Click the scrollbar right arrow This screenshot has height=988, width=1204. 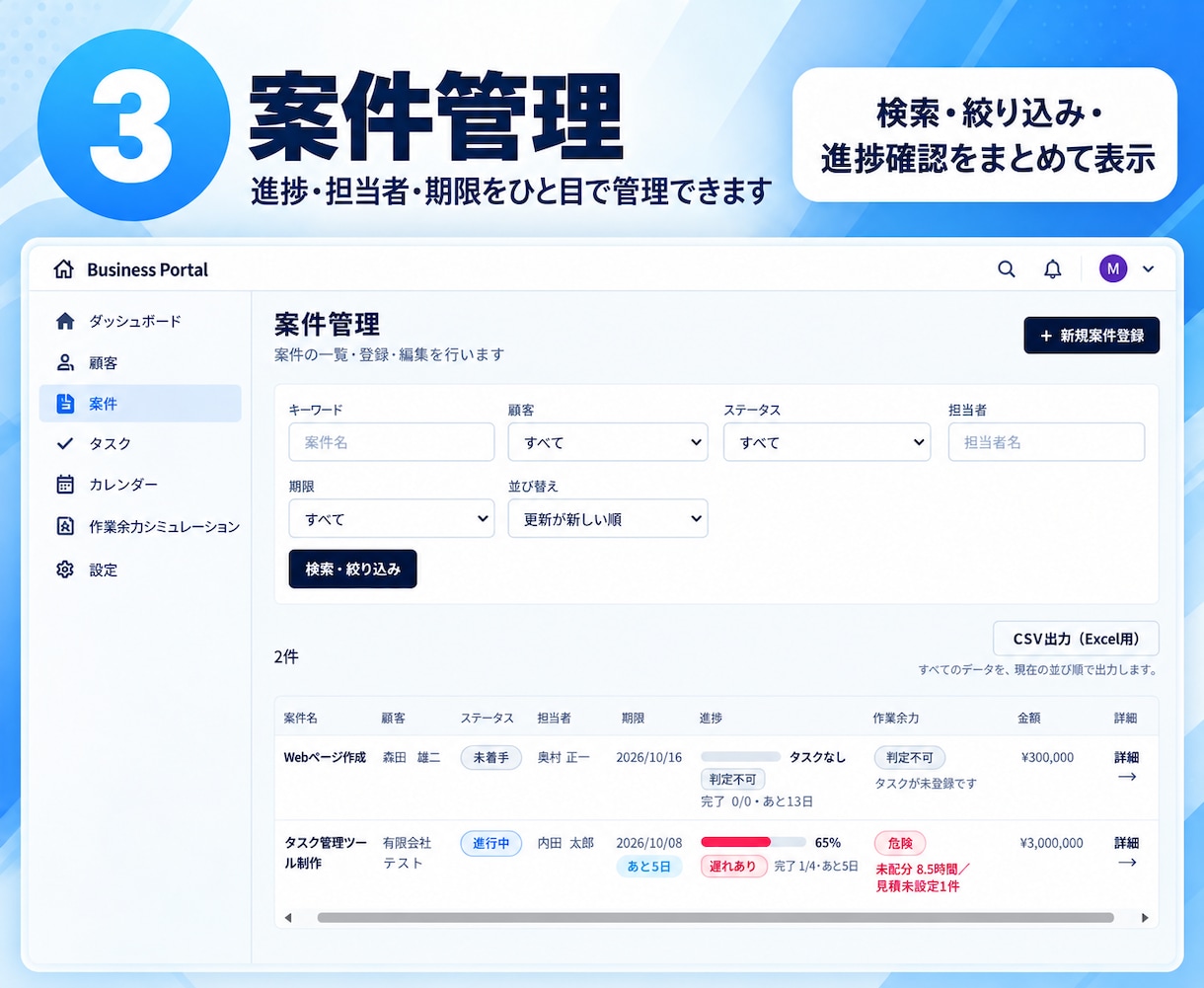[1145, 917]
